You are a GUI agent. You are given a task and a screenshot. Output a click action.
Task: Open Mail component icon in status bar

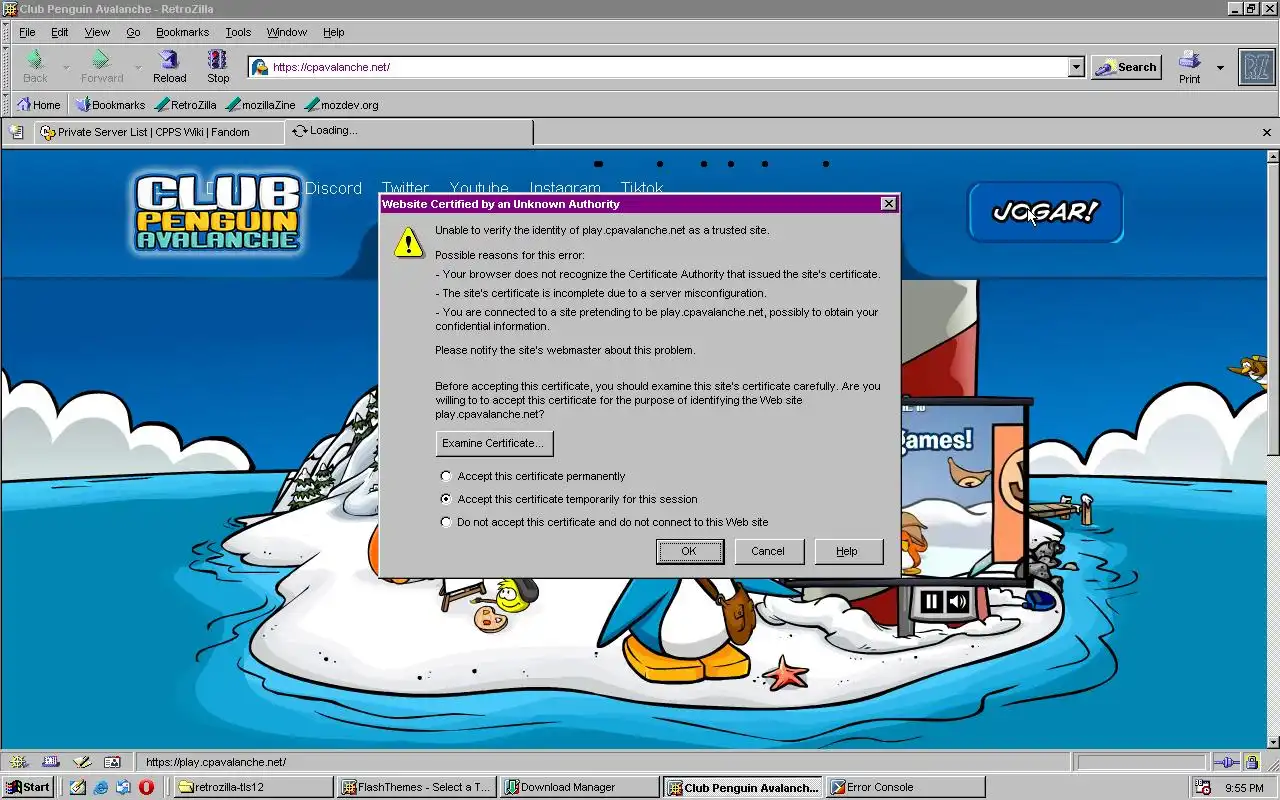[x=50, y=762]
